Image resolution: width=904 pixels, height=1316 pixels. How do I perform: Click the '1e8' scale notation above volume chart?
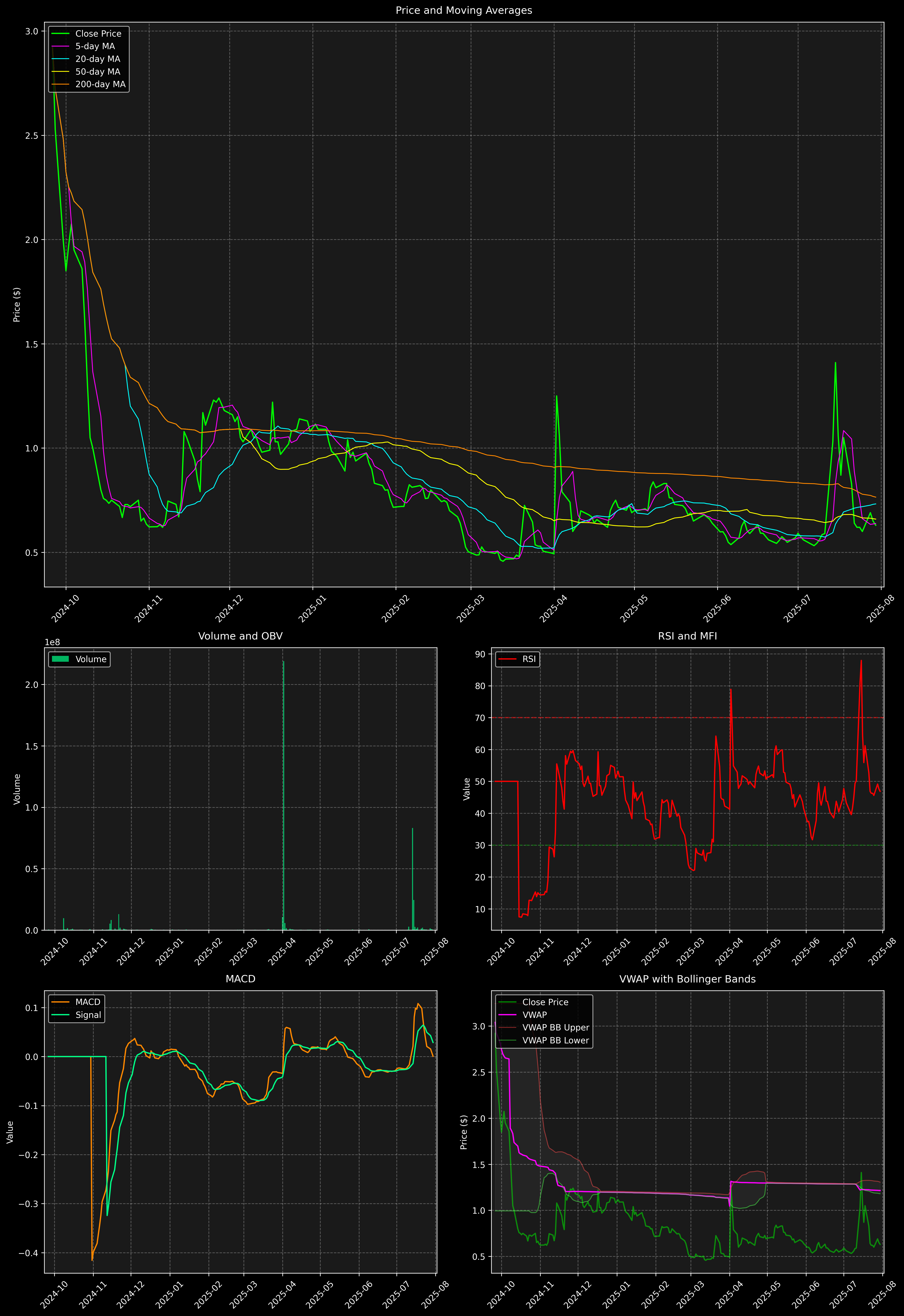click(52, 642)
